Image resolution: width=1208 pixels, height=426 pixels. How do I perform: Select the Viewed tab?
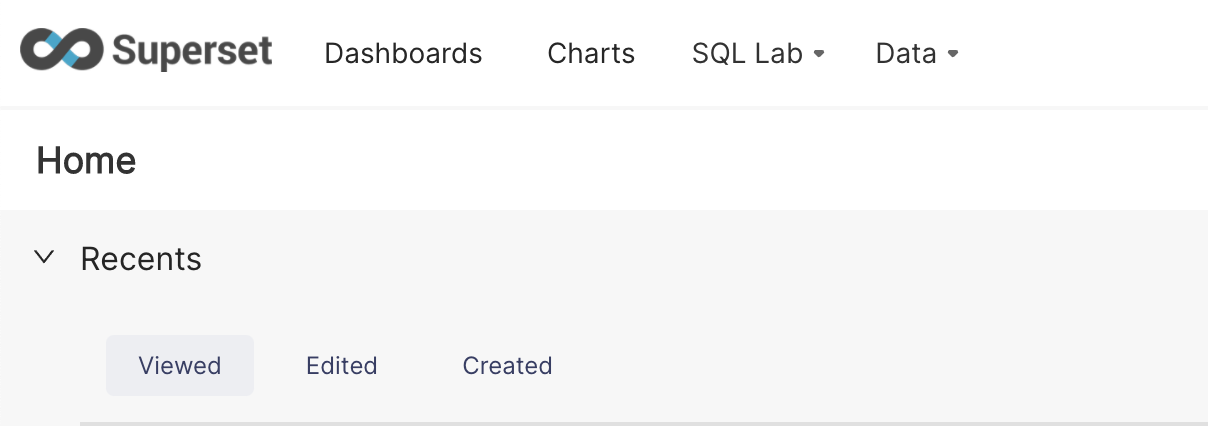click(180, 365)
